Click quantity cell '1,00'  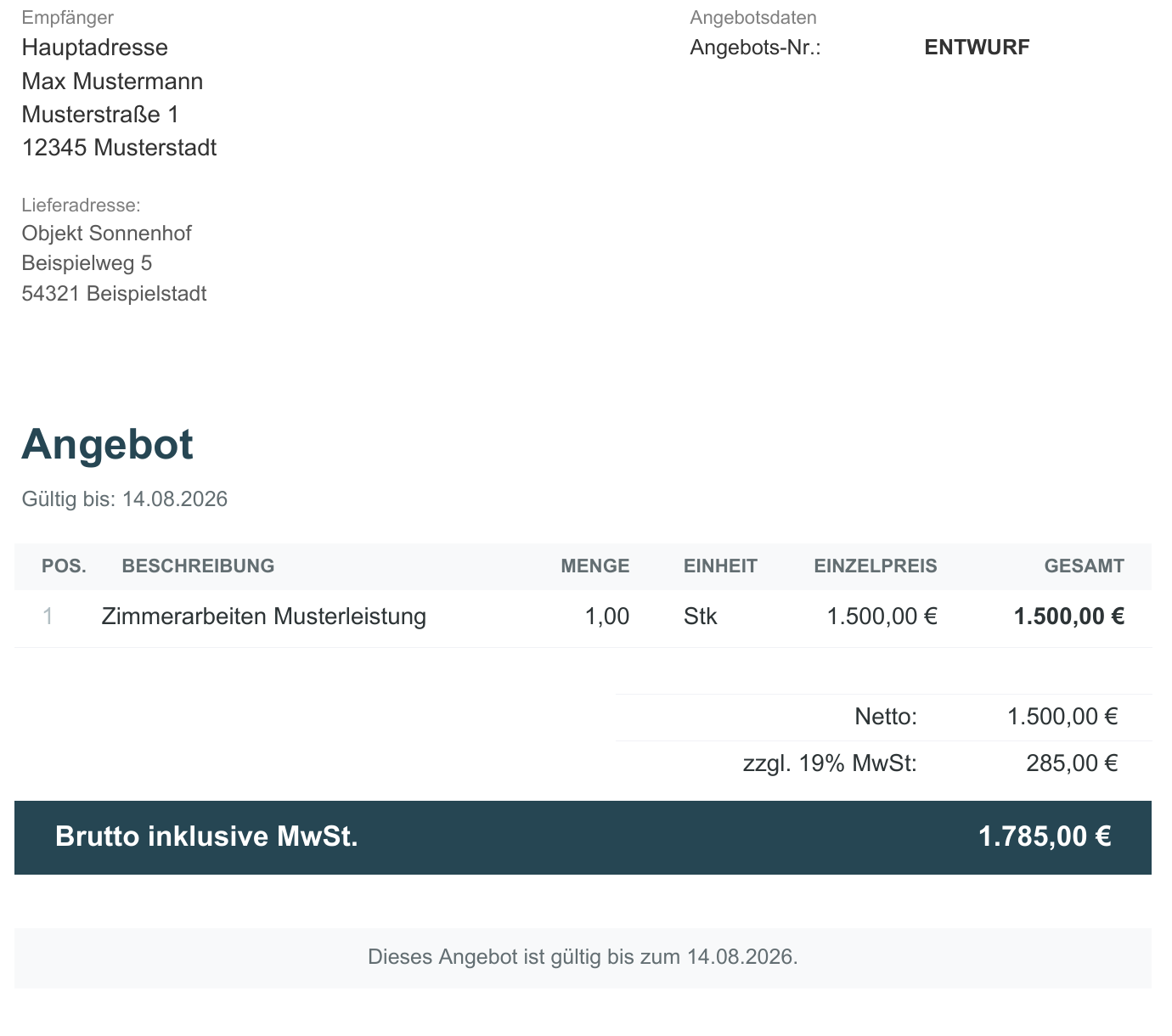click(607, 617)
